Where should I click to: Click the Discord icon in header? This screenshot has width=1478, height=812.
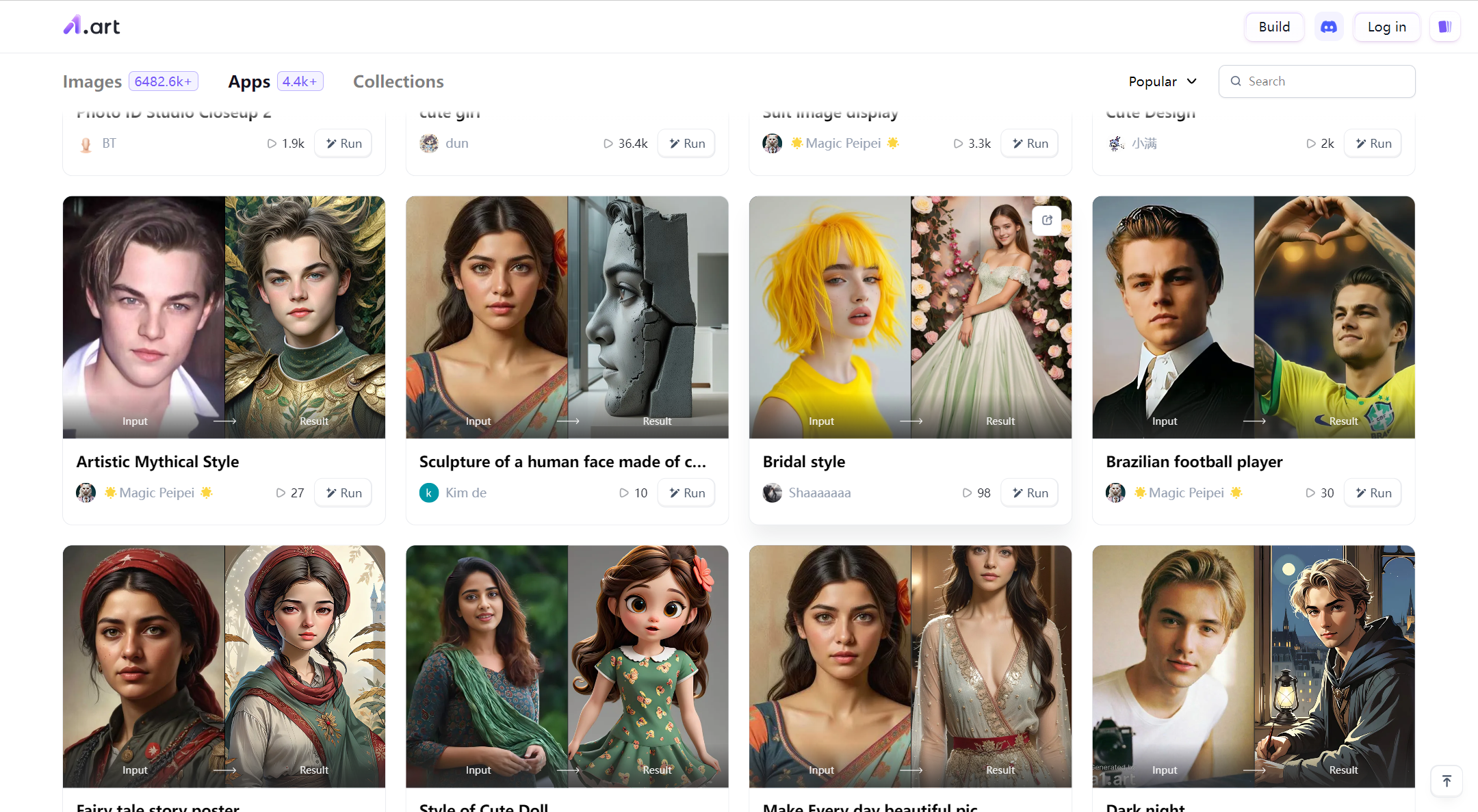pos(1330,26)
